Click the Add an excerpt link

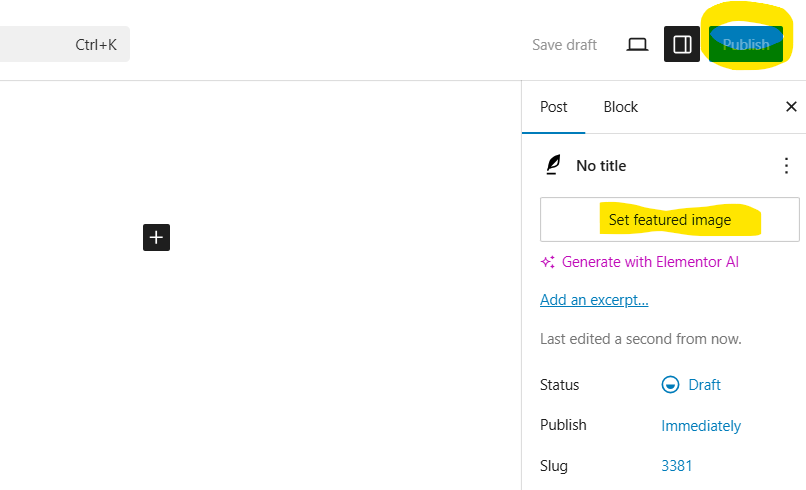[594, 300]
